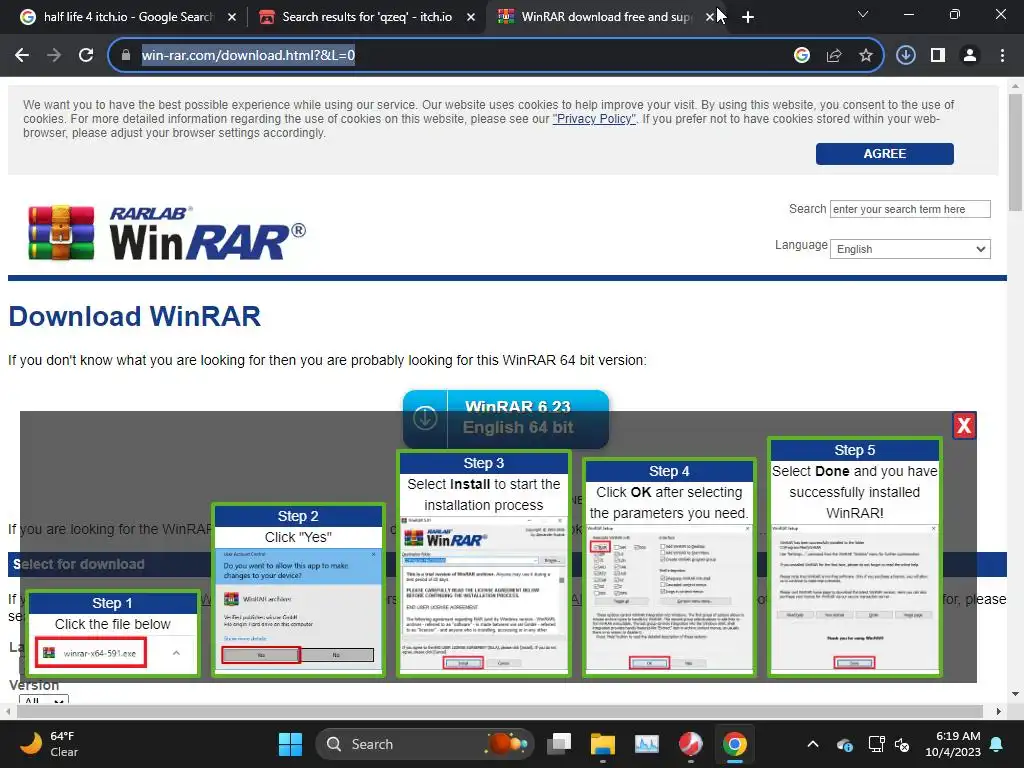
Task: Open the muted volume tray icon
Action: pyautogui.click(x=902, y=744)
